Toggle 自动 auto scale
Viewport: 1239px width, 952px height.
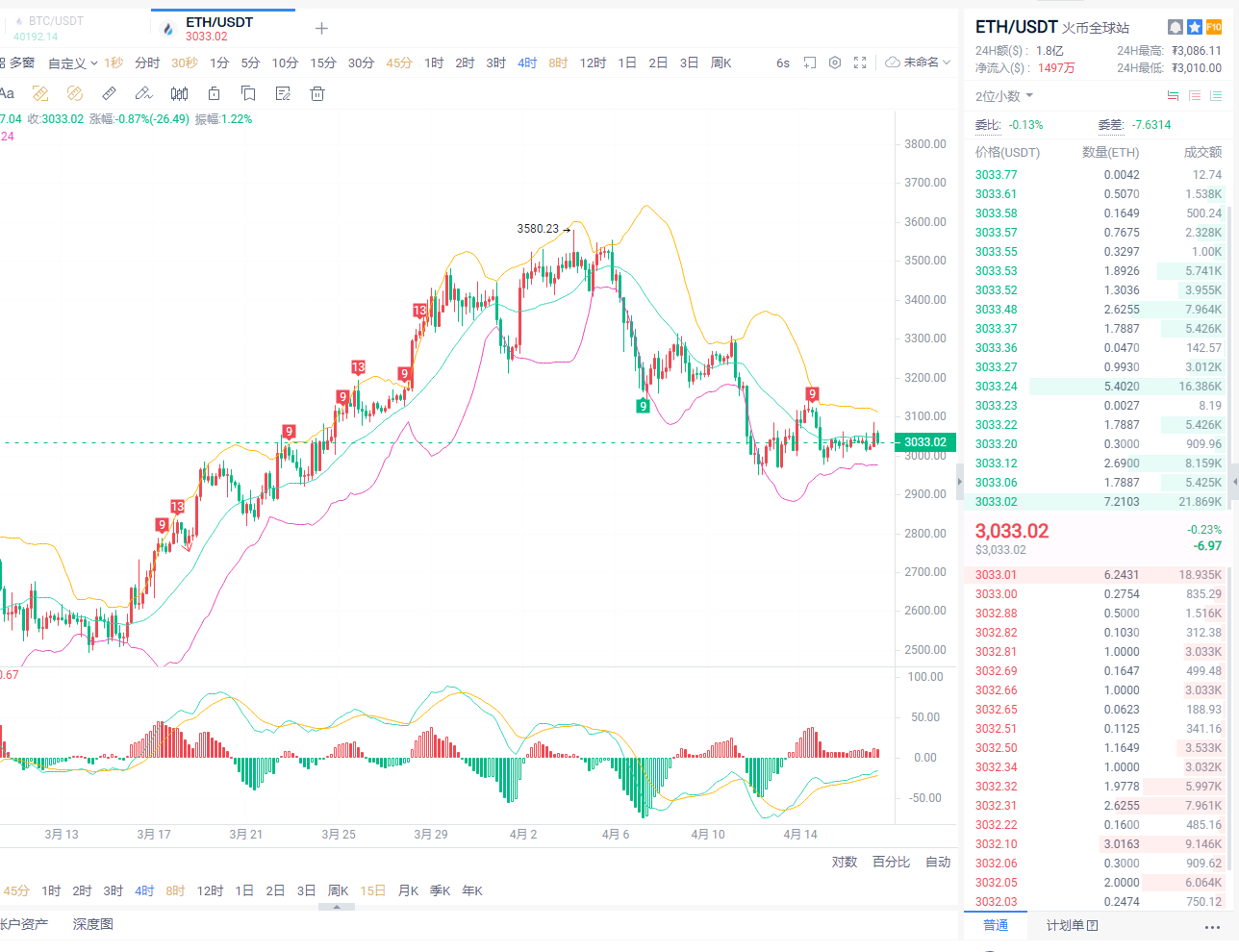[938, 862]
